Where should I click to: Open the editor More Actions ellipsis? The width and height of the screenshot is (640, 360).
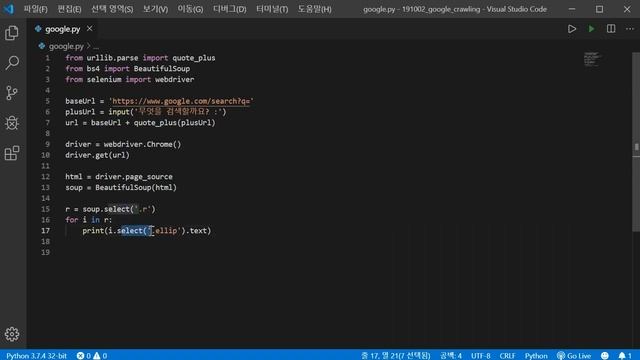pos(630,29)
